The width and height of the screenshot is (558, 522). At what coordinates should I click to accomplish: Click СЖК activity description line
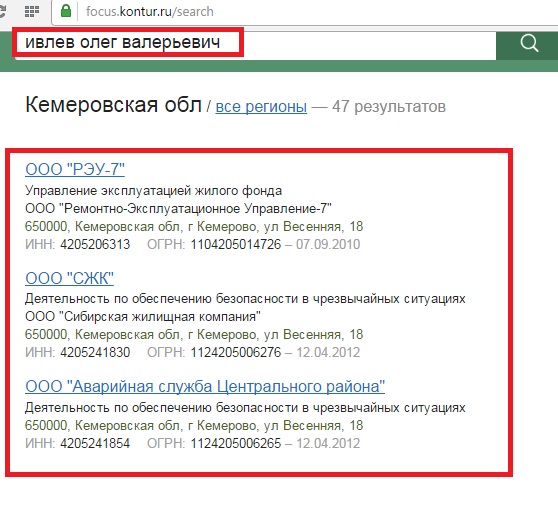pyautogui.click(x=245, y=299)
